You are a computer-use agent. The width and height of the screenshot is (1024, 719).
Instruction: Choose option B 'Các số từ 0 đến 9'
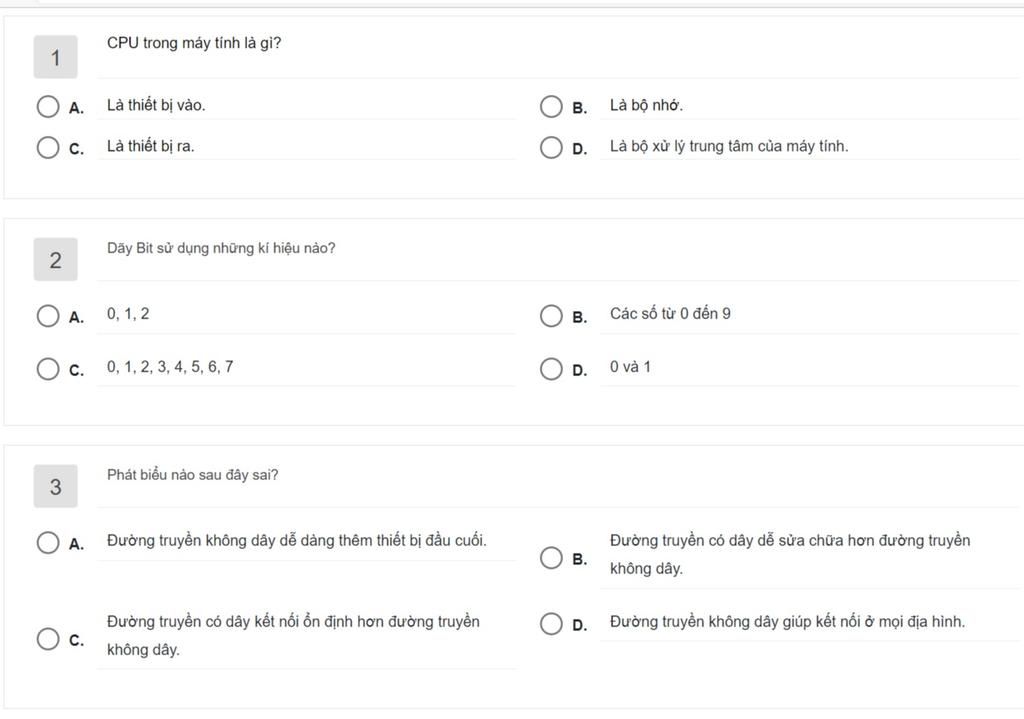551,316
